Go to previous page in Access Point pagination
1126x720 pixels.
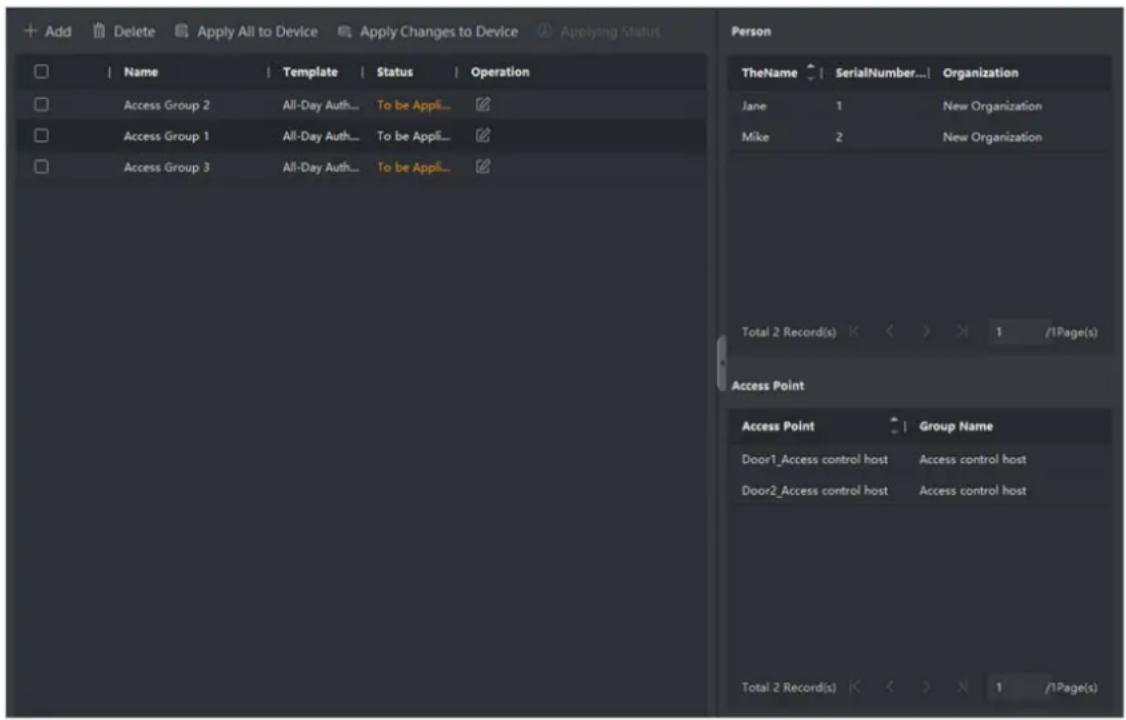coord(890,687)
